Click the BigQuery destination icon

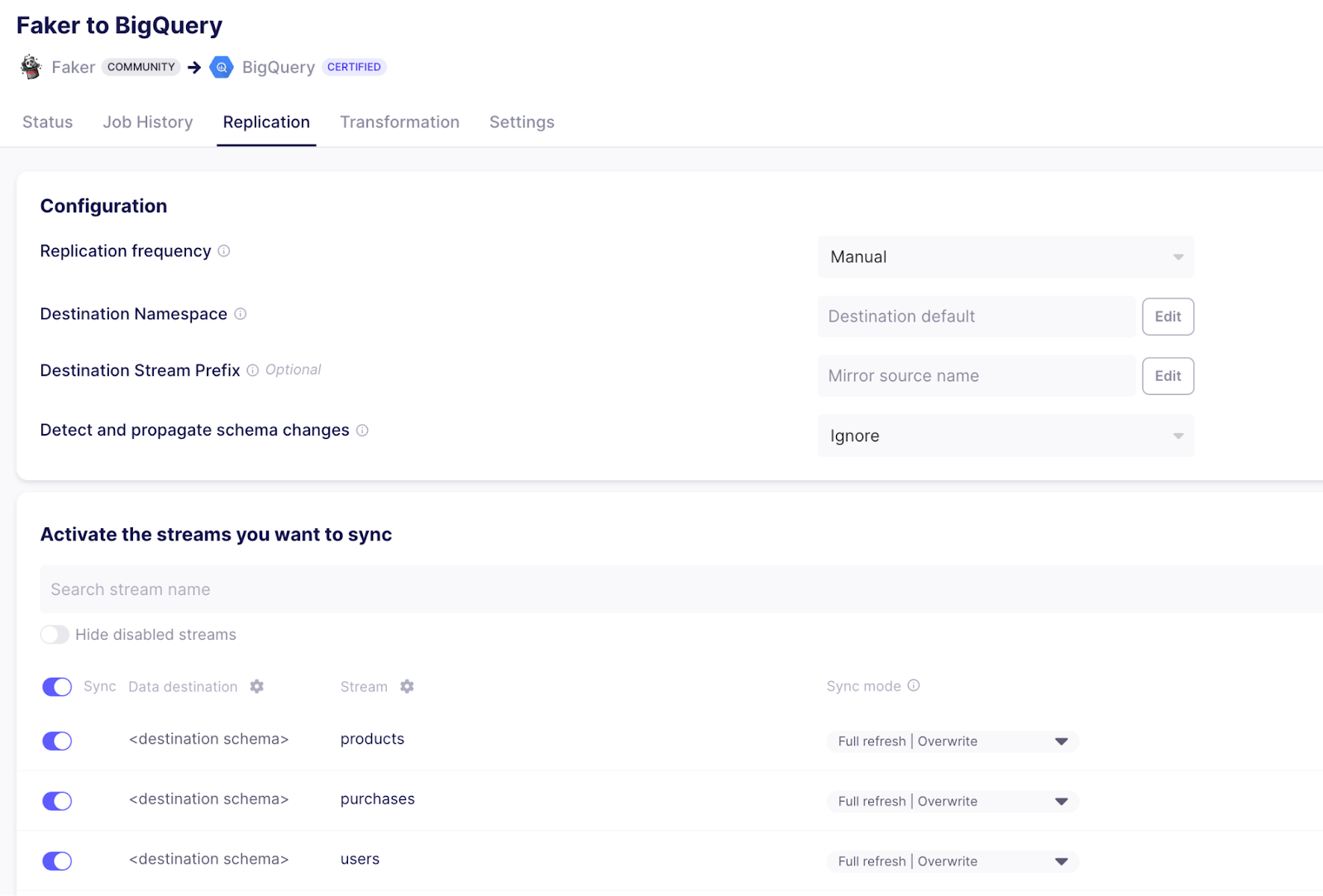pyautogui.click(x=221, y=67)
